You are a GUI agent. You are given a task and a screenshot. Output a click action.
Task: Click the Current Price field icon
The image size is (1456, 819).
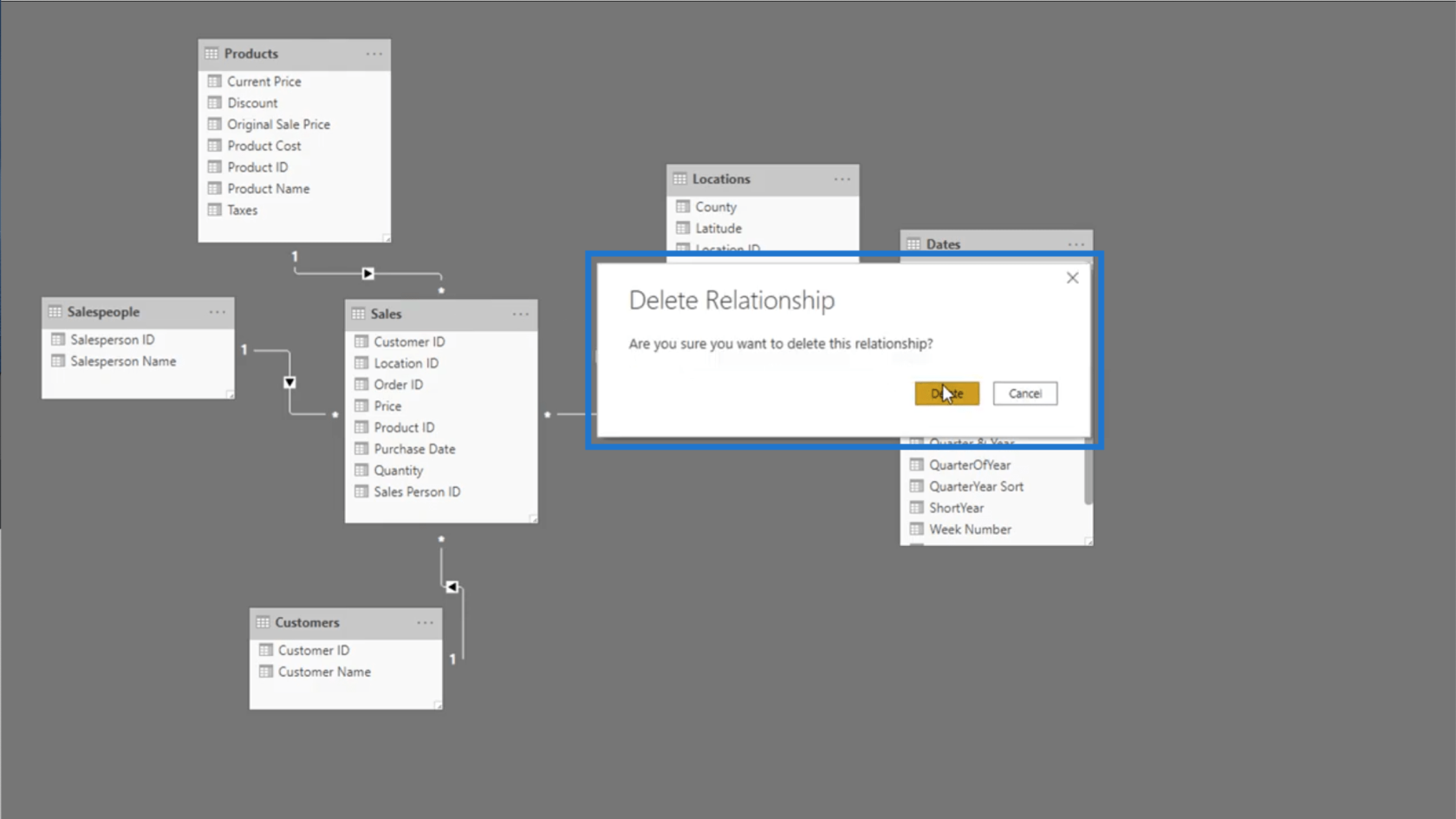214,81
